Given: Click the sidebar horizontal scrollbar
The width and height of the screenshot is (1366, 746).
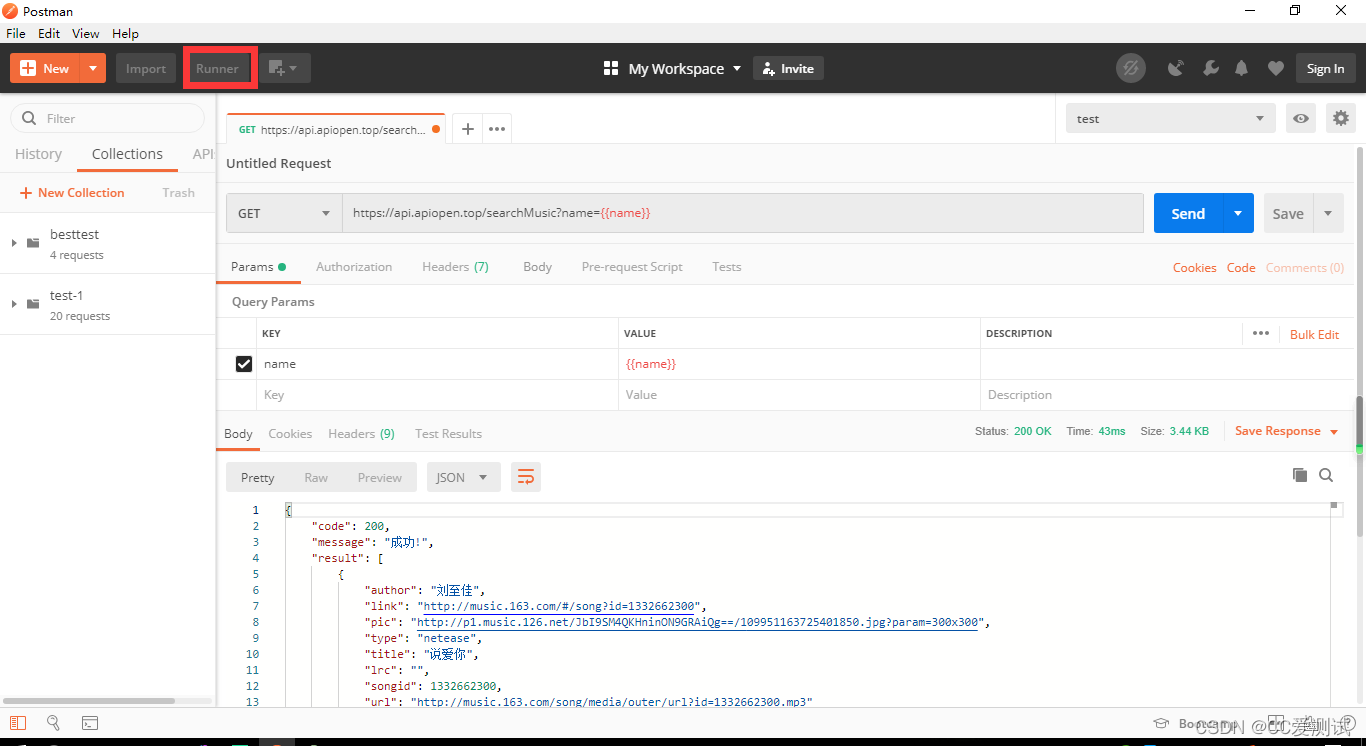Looking at the screenshot, I should click(x=89, y=700).
